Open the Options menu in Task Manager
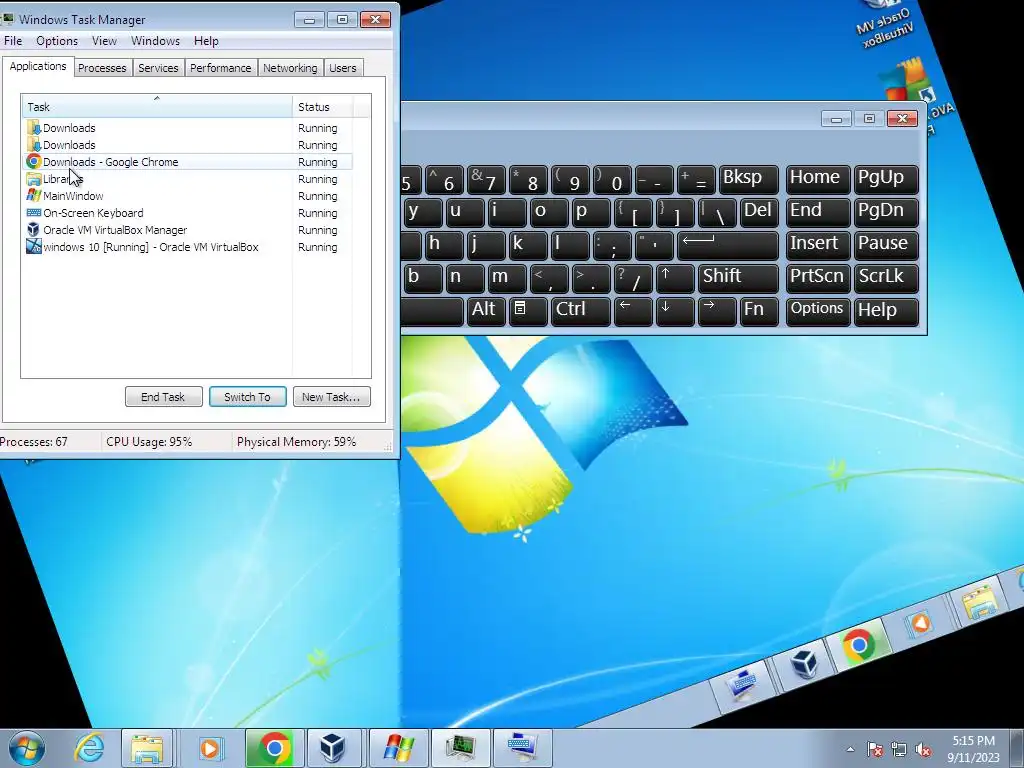1024x768 pixels. point(57,40)
